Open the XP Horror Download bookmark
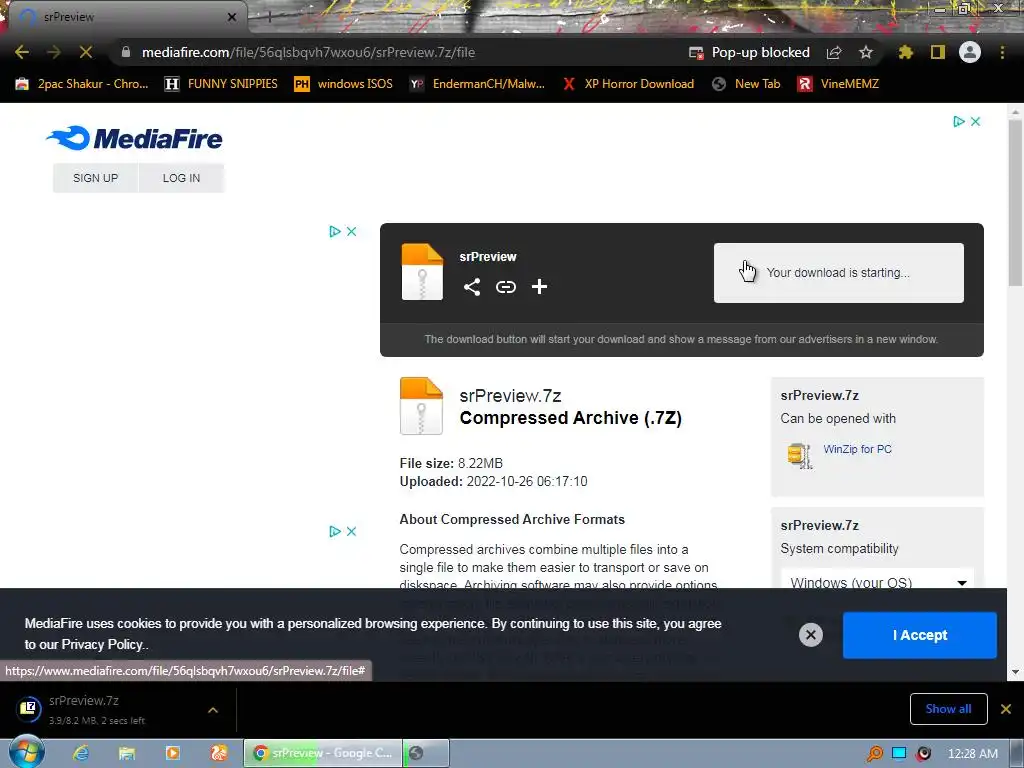1024x768 pixels. click(x=628, y=84)
